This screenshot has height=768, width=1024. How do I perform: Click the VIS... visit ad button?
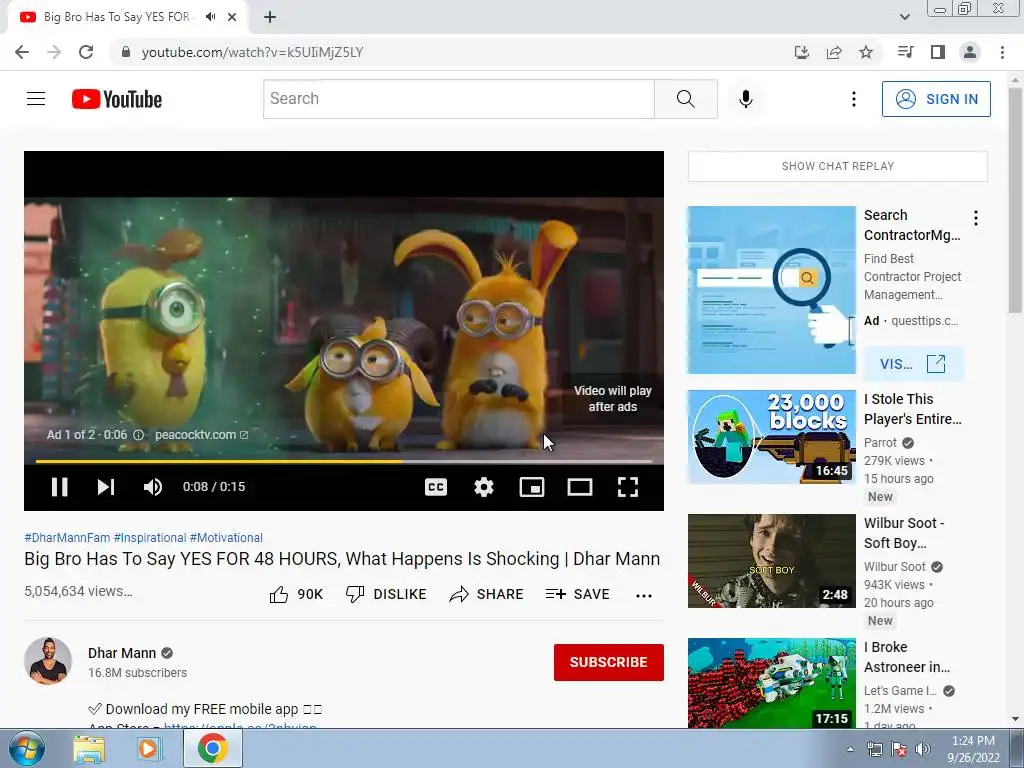[913, 364]
